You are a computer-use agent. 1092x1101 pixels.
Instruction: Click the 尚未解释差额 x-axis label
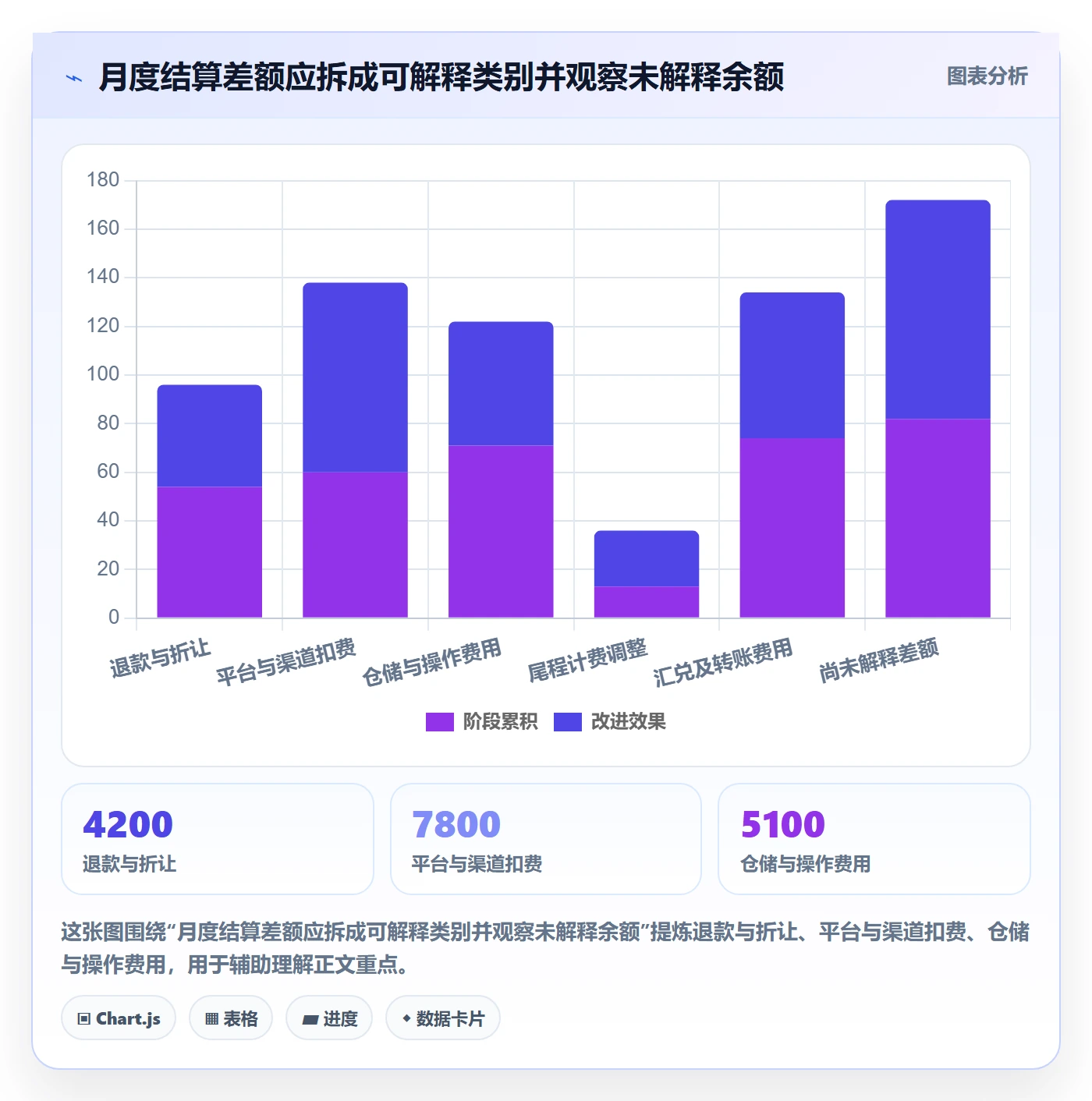pyautogui.click(x=879, y=660)
